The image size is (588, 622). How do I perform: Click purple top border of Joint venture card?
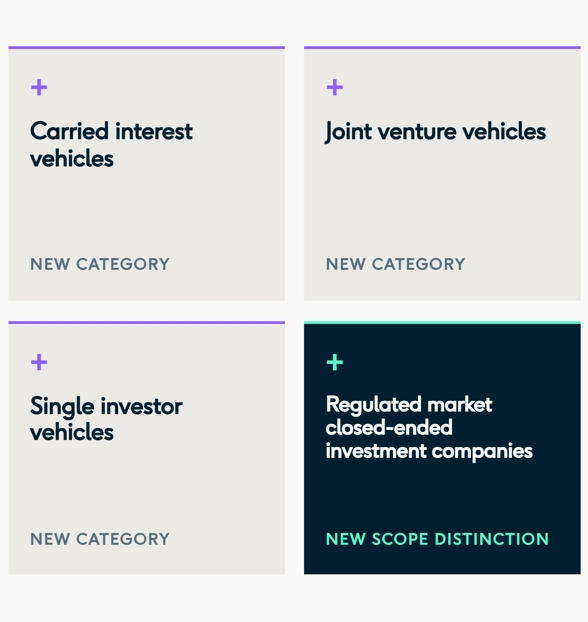click(442, 48)
